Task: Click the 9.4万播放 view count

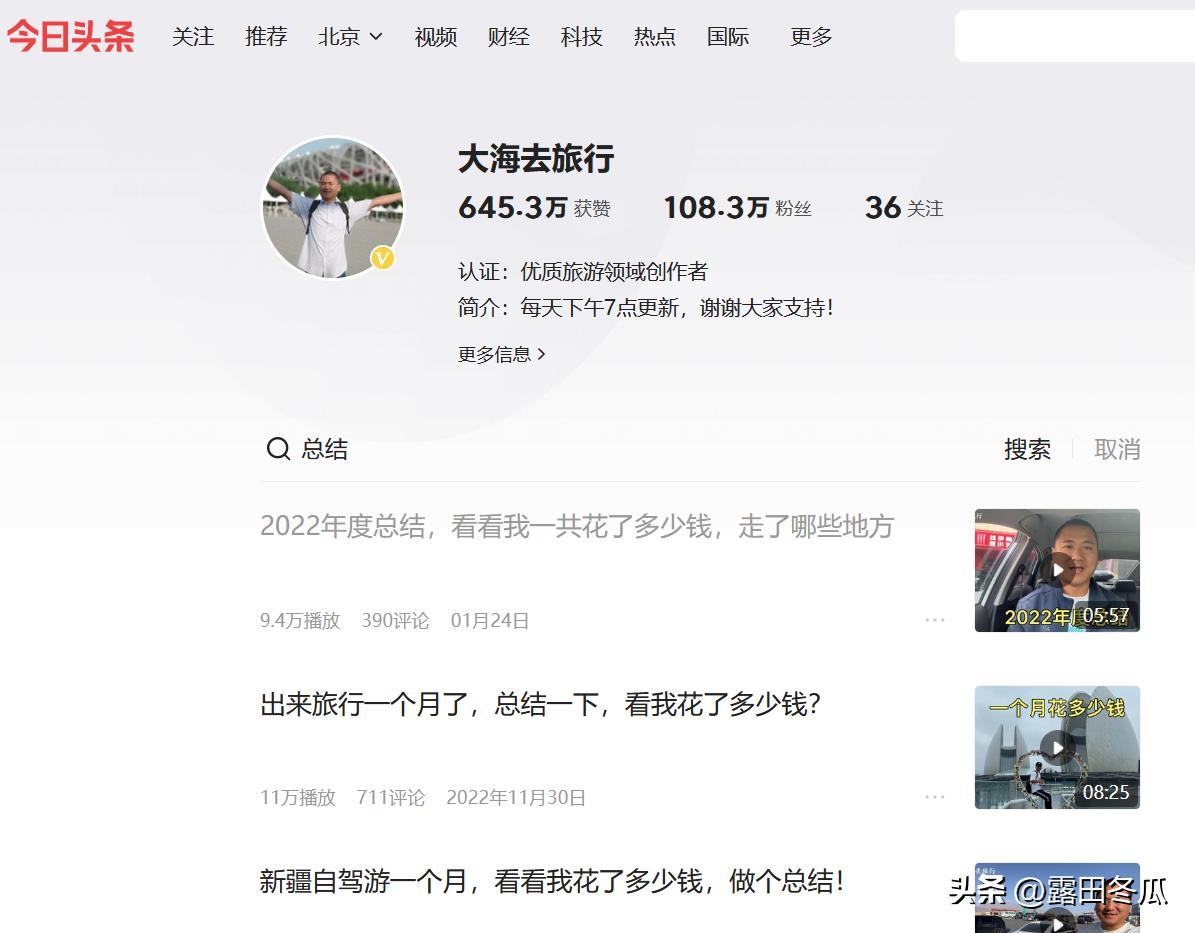Action: [300, 620]
